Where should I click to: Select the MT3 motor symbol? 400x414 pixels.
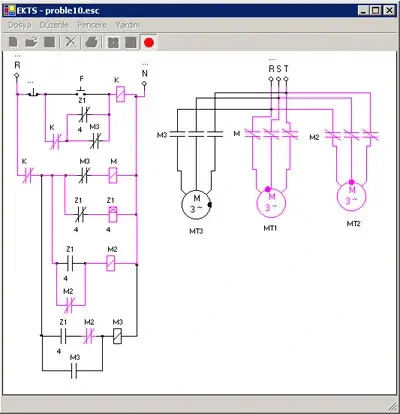tap(196, 204)
